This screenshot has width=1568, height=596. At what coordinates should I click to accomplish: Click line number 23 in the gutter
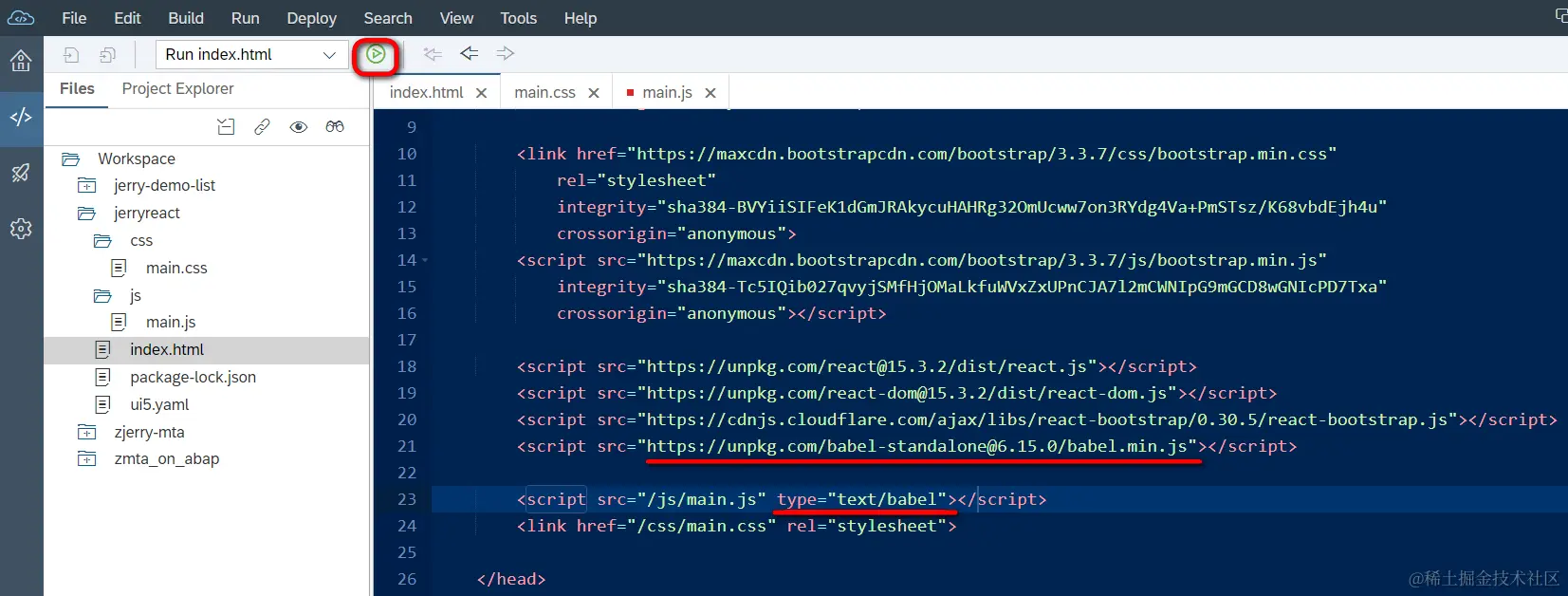[x=407, y=499]
